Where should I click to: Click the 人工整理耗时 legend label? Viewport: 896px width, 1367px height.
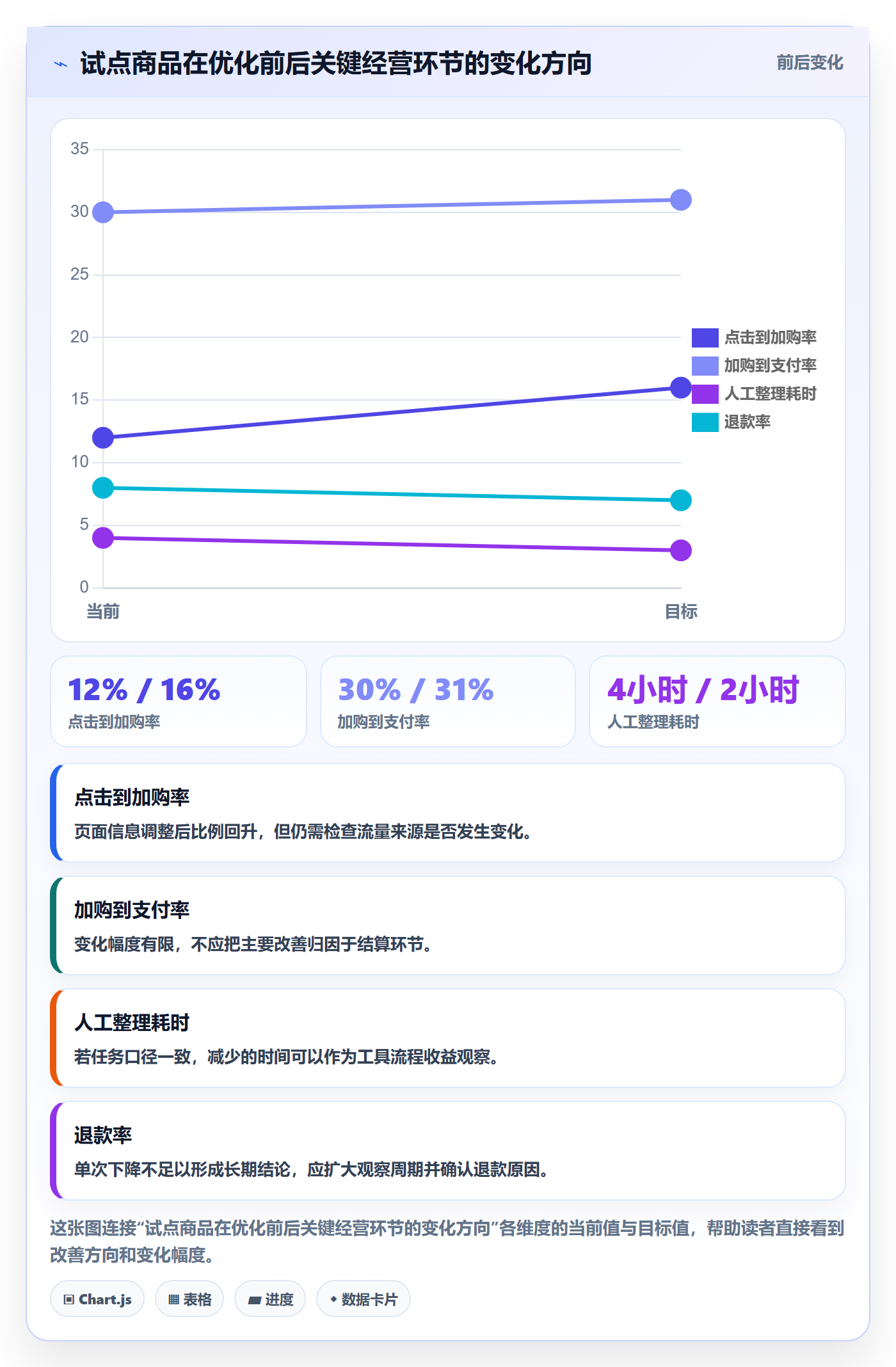pyautogui.click(x=770, y=394)
